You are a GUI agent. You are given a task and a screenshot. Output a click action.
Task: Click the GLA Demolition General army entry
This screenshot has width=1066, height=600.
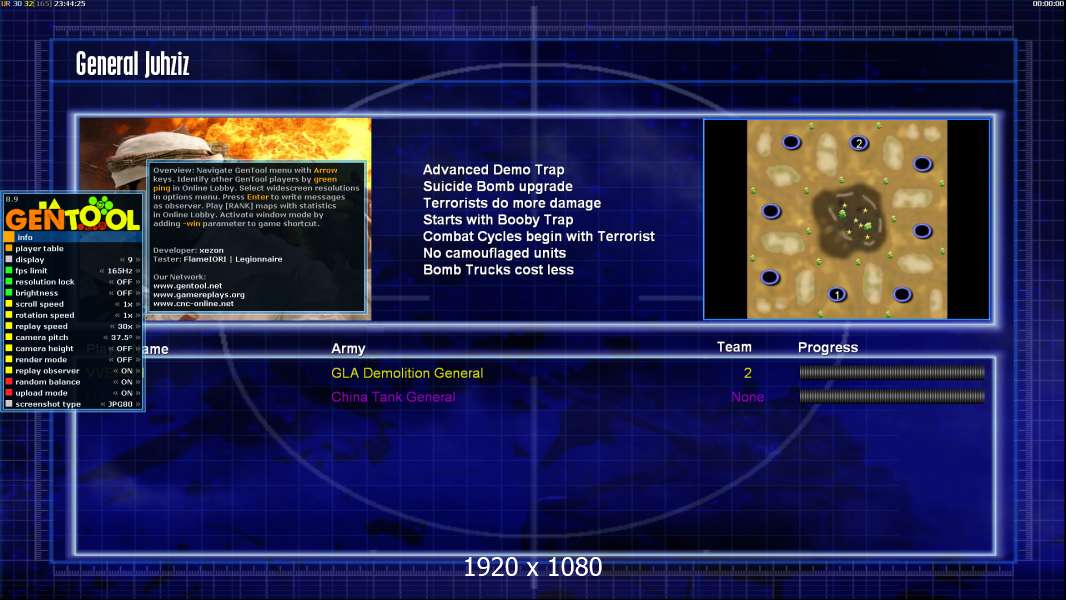(407, 373)
